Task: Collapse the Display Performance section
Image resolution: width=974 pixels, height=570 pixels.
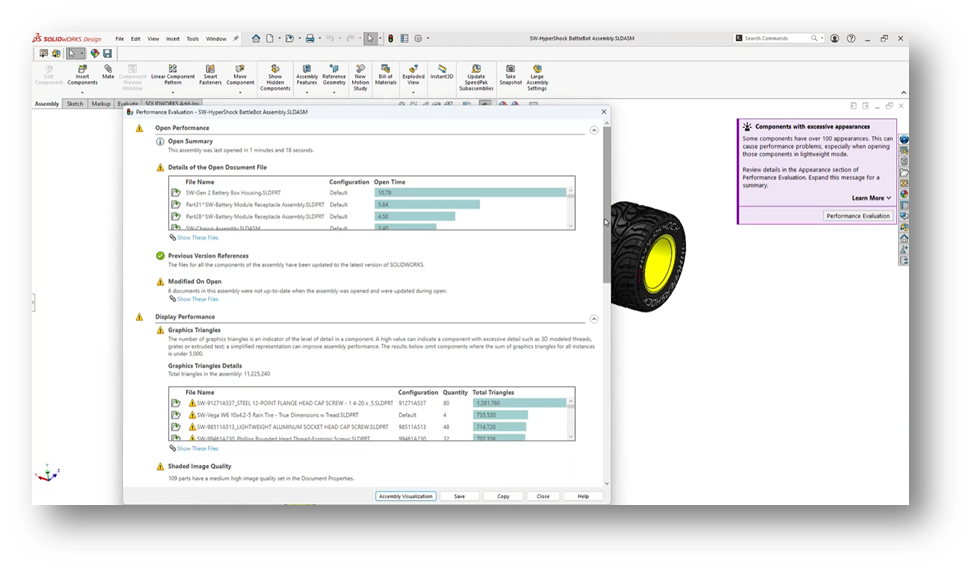Action: click(594, 319)
